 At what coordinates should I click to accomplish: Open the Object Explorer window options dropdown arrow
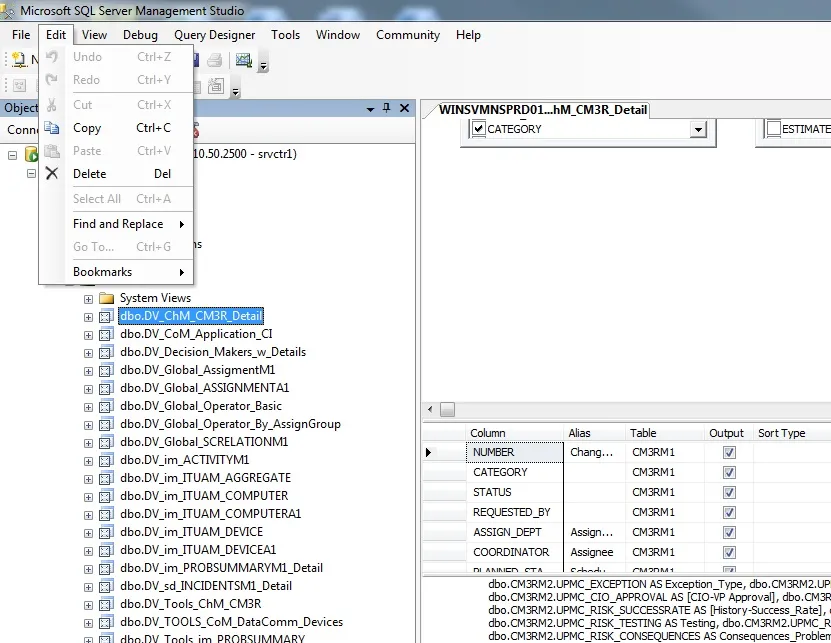369,108
